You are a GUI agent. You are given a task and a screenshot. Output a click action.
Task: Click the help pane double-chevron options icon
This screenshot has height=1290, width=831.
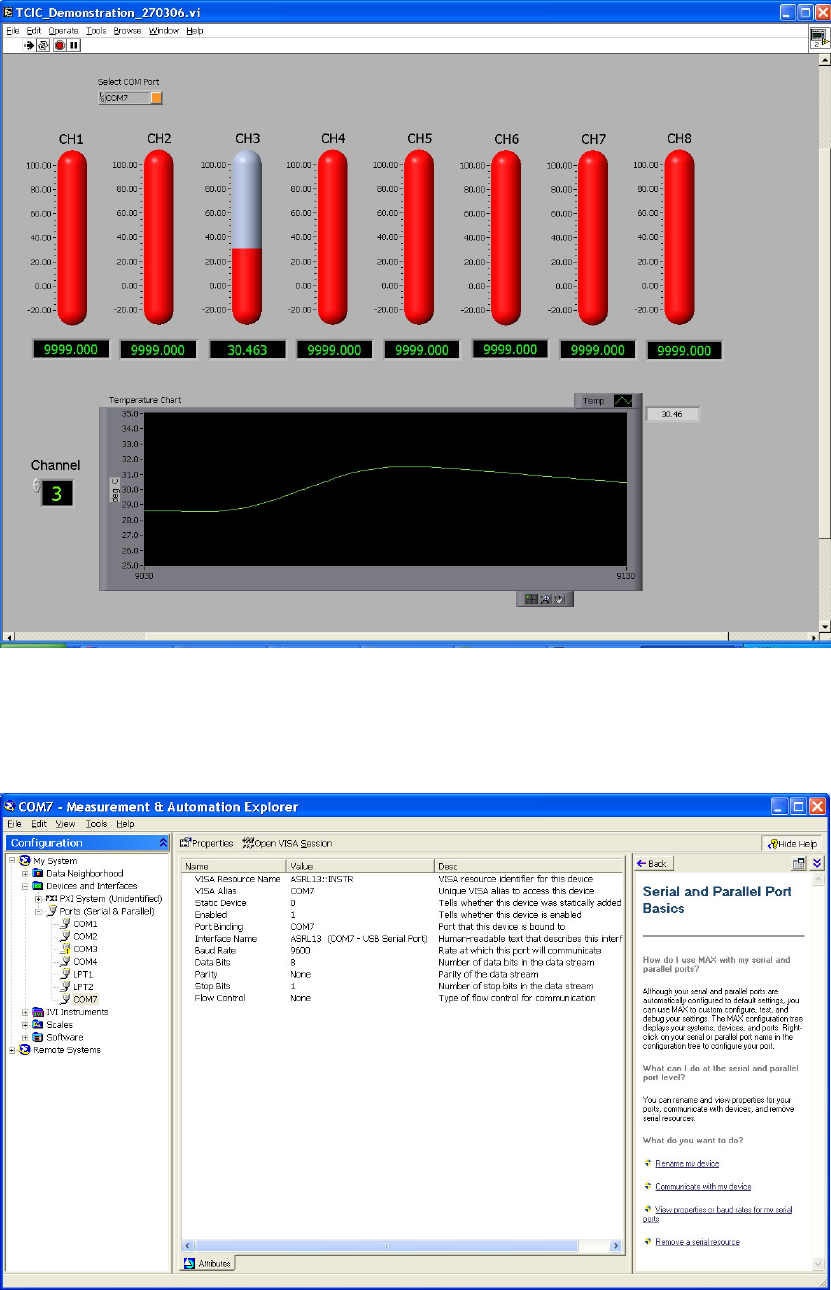(x=817, y=863)
